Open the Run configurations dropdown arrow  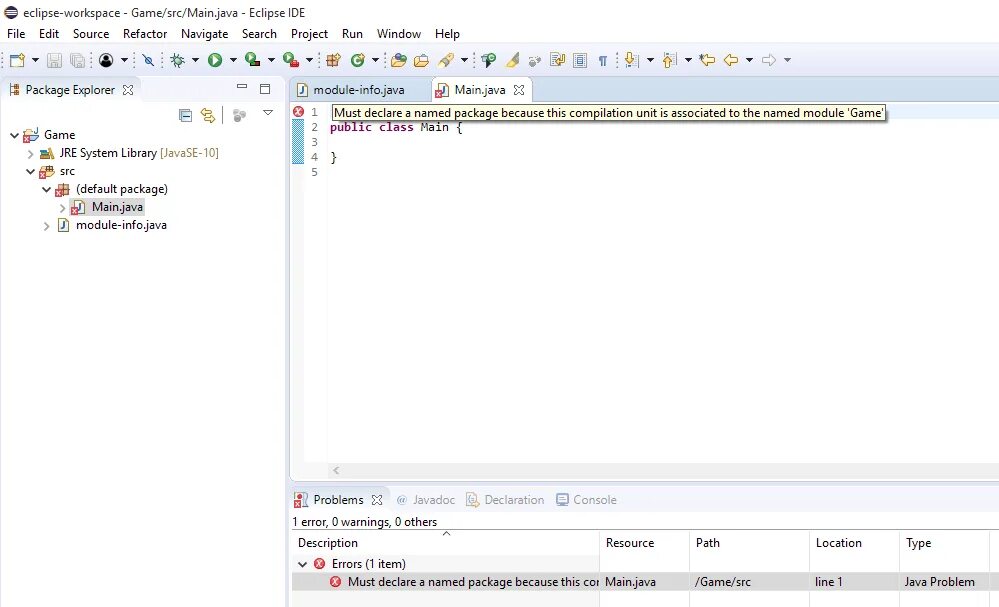click(x=233, y=60)
